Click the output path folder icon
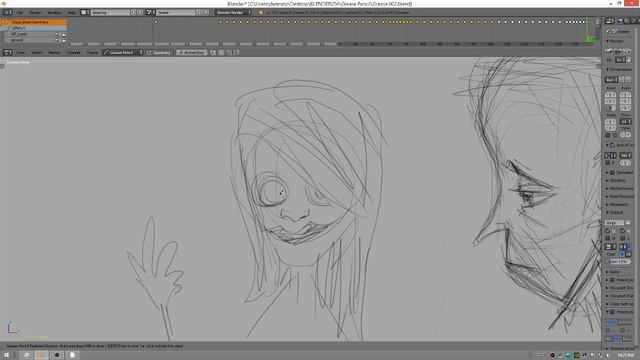This screenshot has height=360, width=640. pyautogui.click(x=628, y=223)
